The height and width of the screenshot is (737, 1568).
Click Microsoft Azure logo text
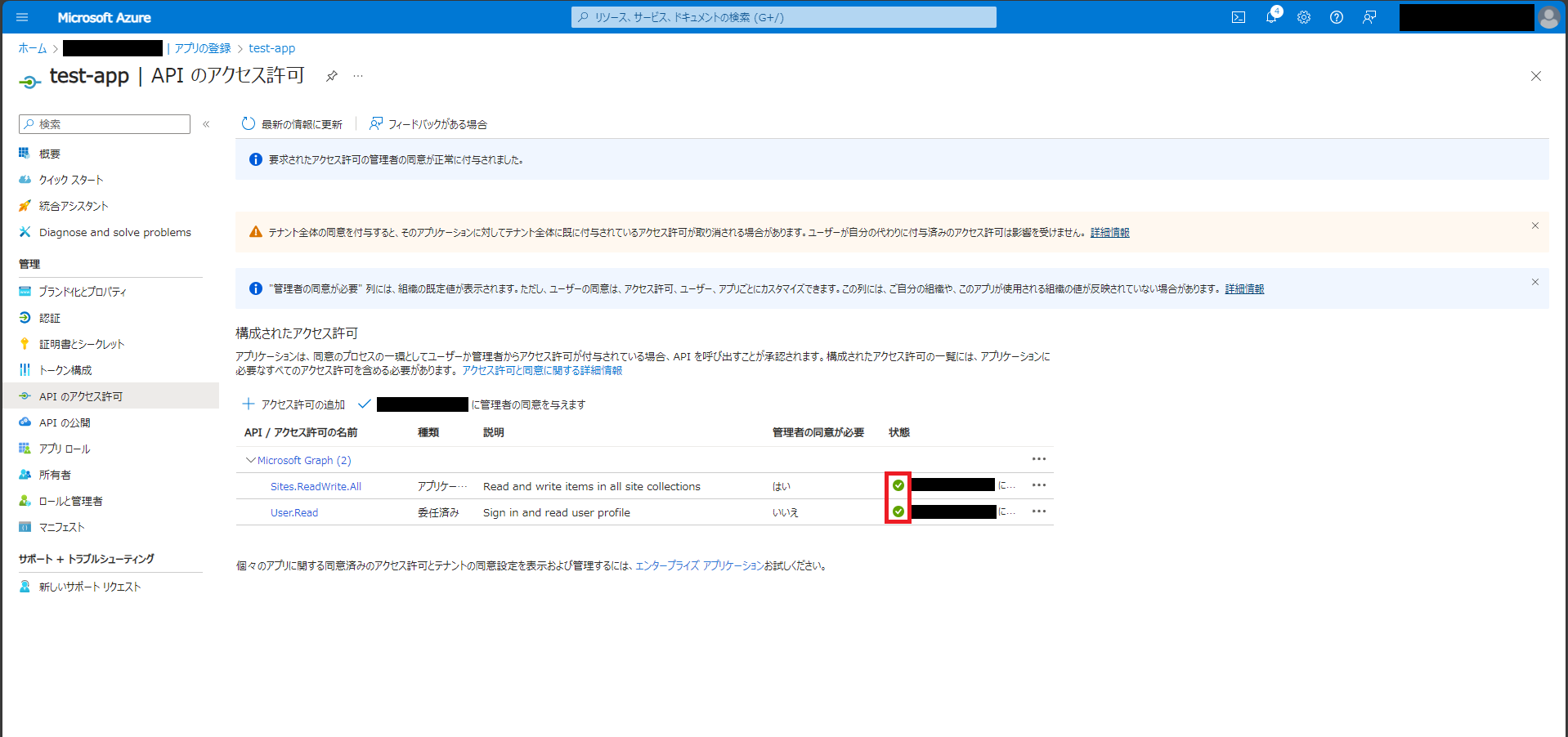click(104, 17)
